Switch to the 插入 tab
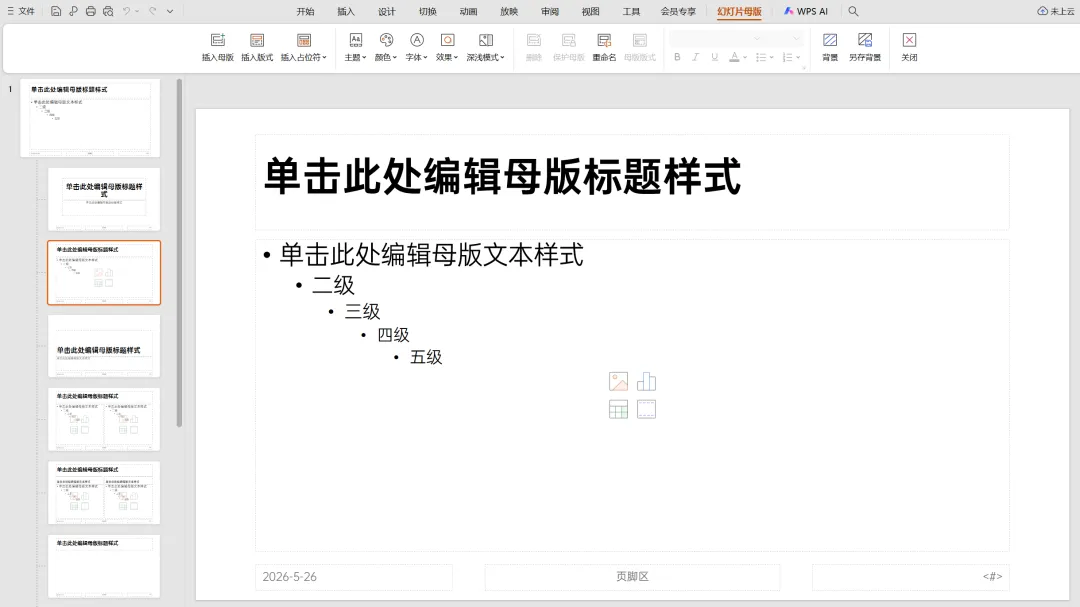The height and width of the screenshot is (607, 1080). click(346, 12)
